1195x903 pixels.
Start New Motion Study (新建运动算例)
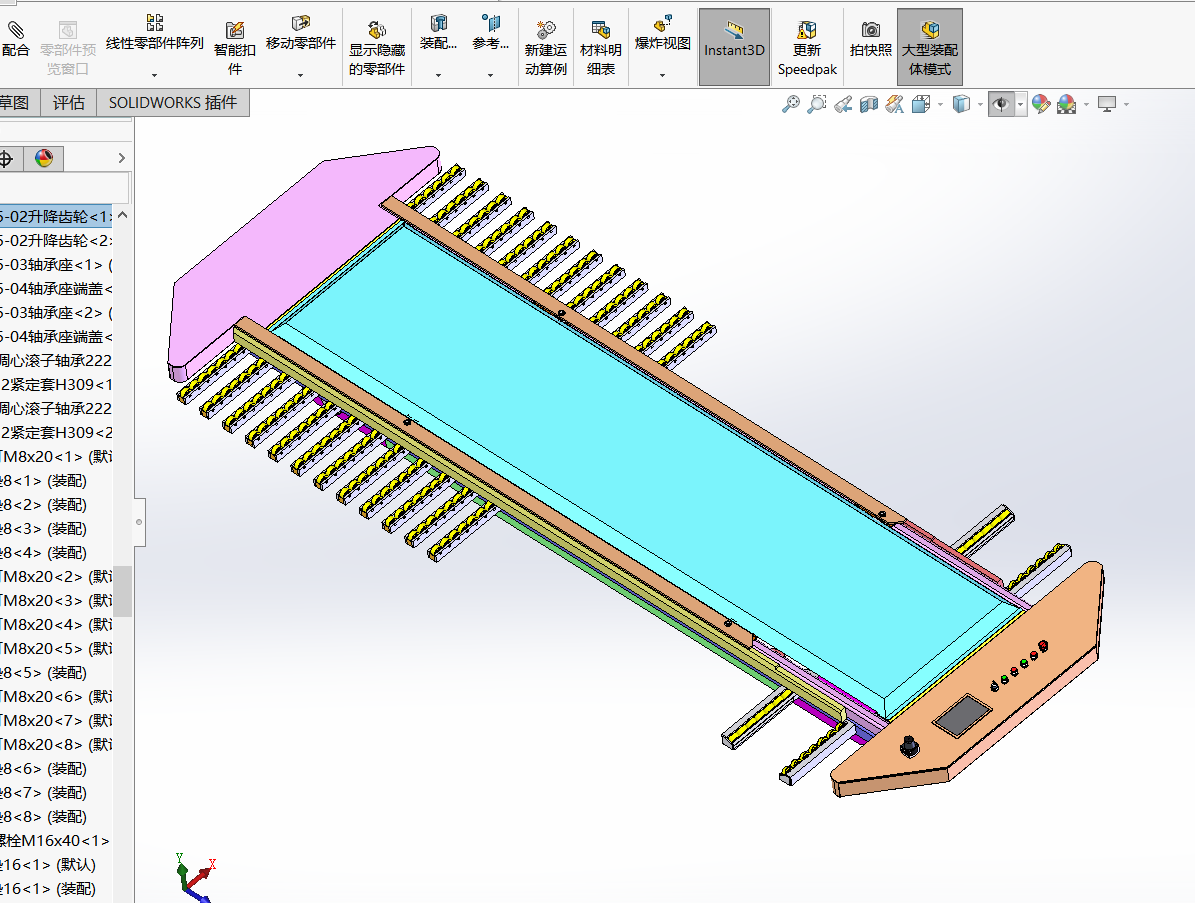pos(546,48)
